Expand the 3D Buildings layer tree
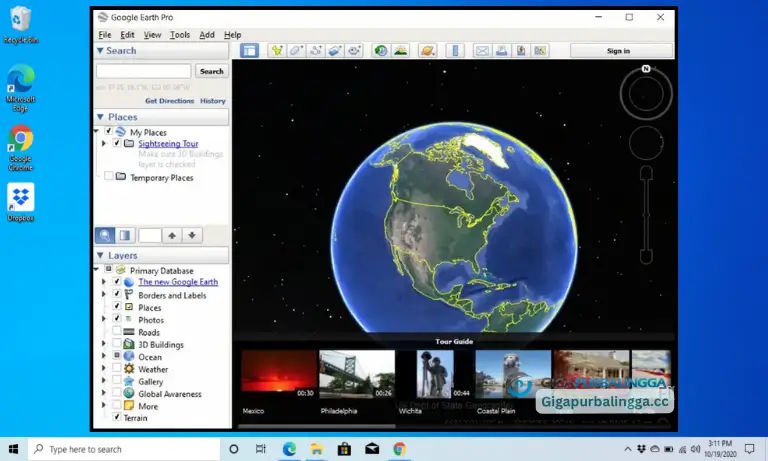 click(x=103, y=343)
